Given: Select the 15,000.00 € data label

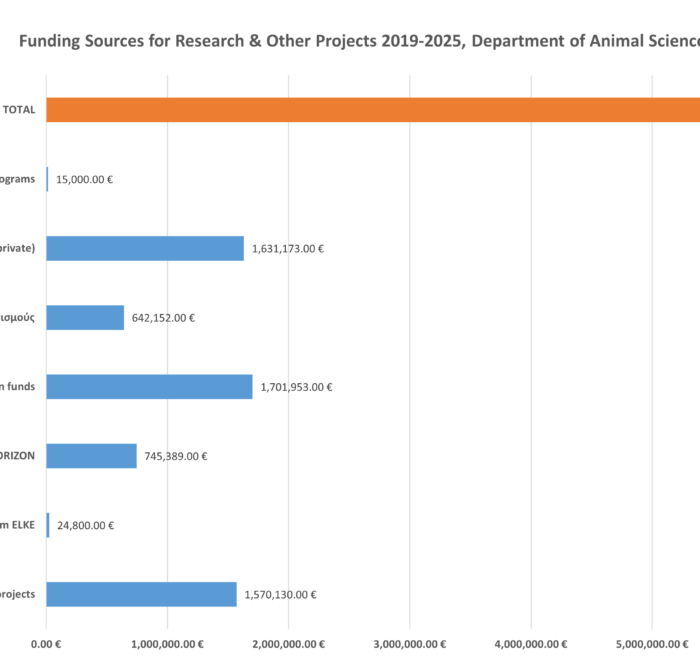Looking at the screenshot, I should pos(84,180).
